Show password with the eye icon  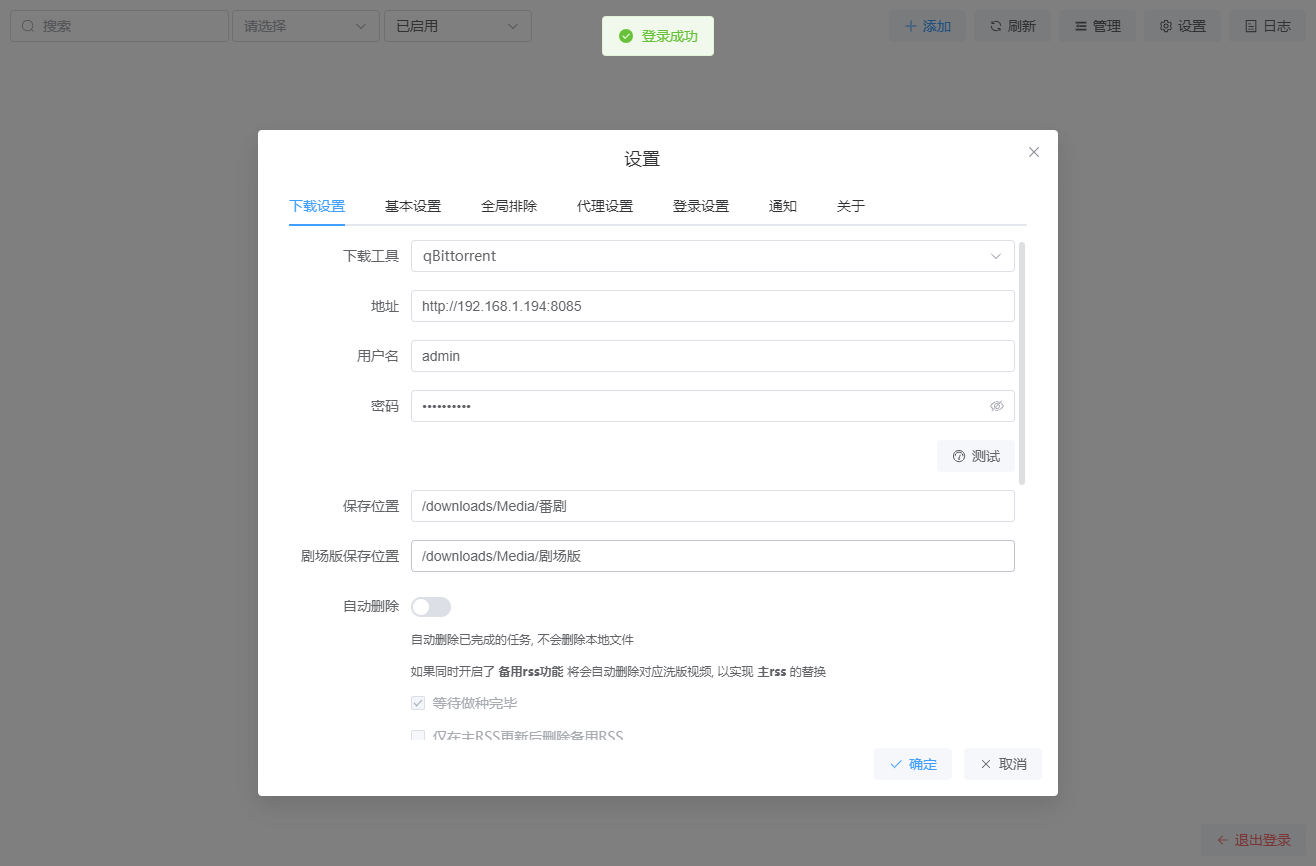coord(996,406)
